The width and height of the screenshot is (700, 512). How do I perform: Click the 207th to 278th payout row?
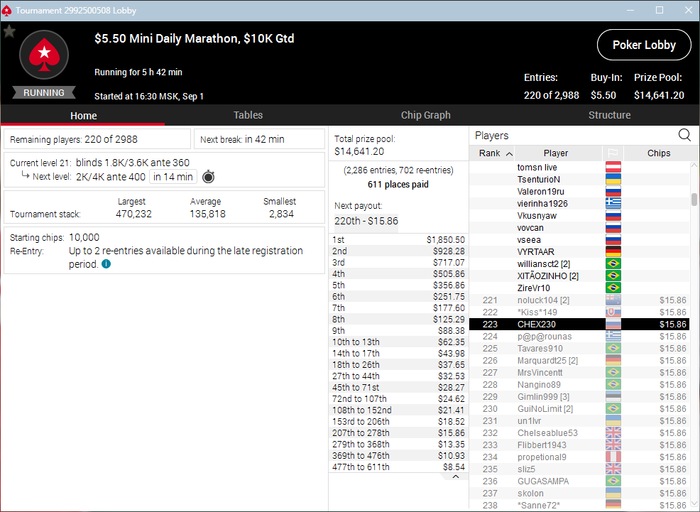pyautogui.click(x=398, y=433)
